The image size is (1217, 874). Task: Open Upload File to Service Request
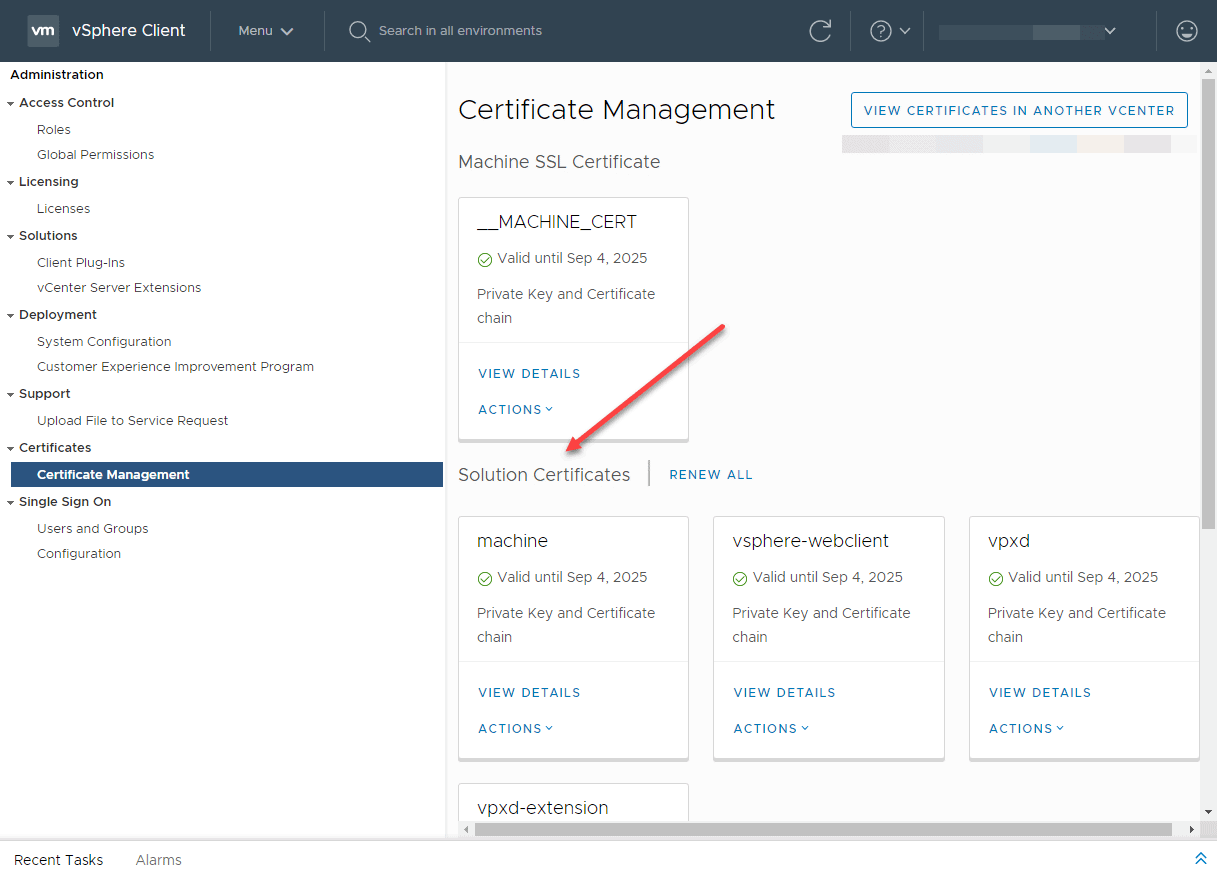click(x=133, y=420)
